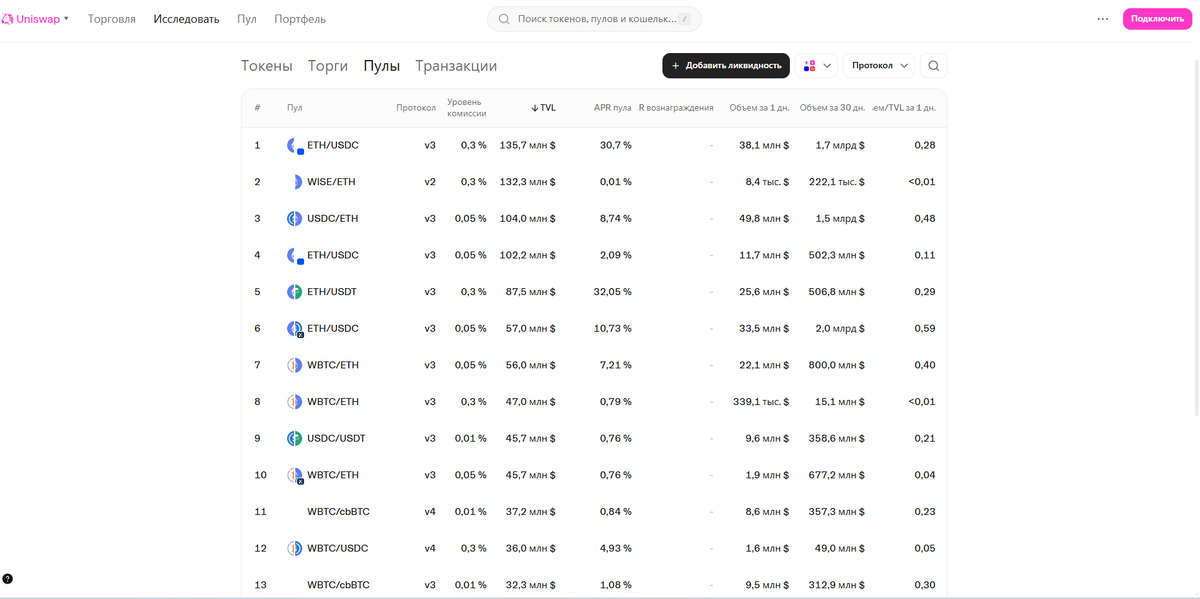Click the 87,5 млн $ TVL value

pyautogui.click(x=530, y=292)
